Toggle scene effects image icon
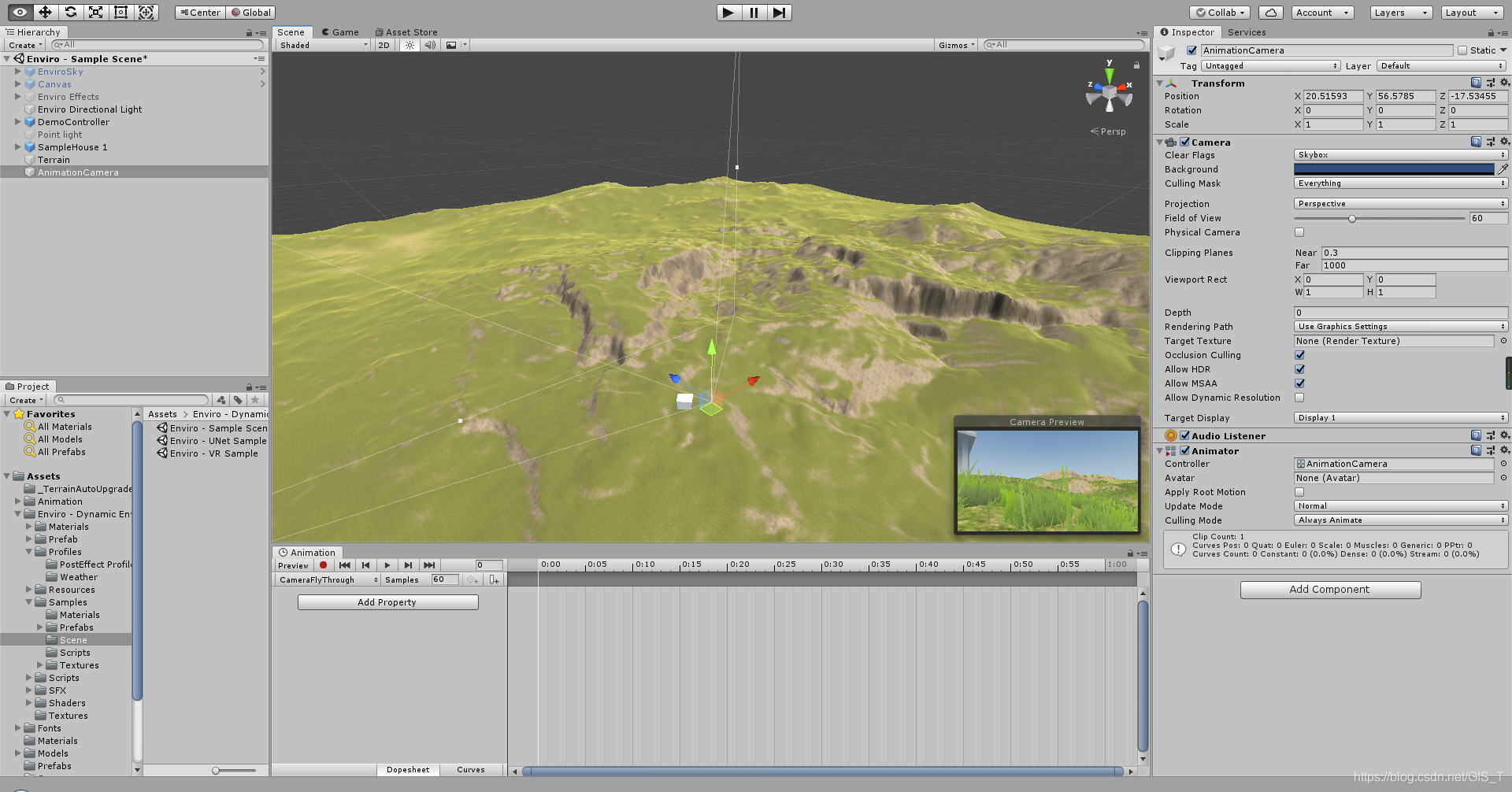Image resolution: width=1512 pixels, height=792 pixels. tap(451, 45)
